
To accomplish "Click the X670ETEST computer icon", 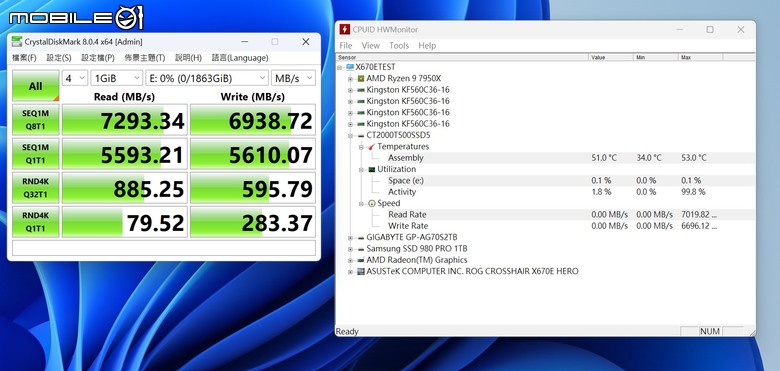I will click(x=350, y=67).
